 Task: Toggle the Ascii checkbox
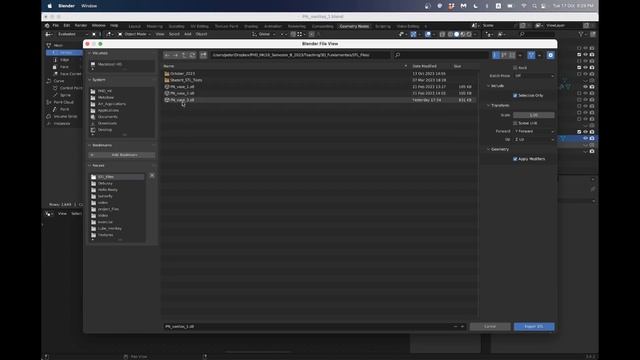click(515, 68)
